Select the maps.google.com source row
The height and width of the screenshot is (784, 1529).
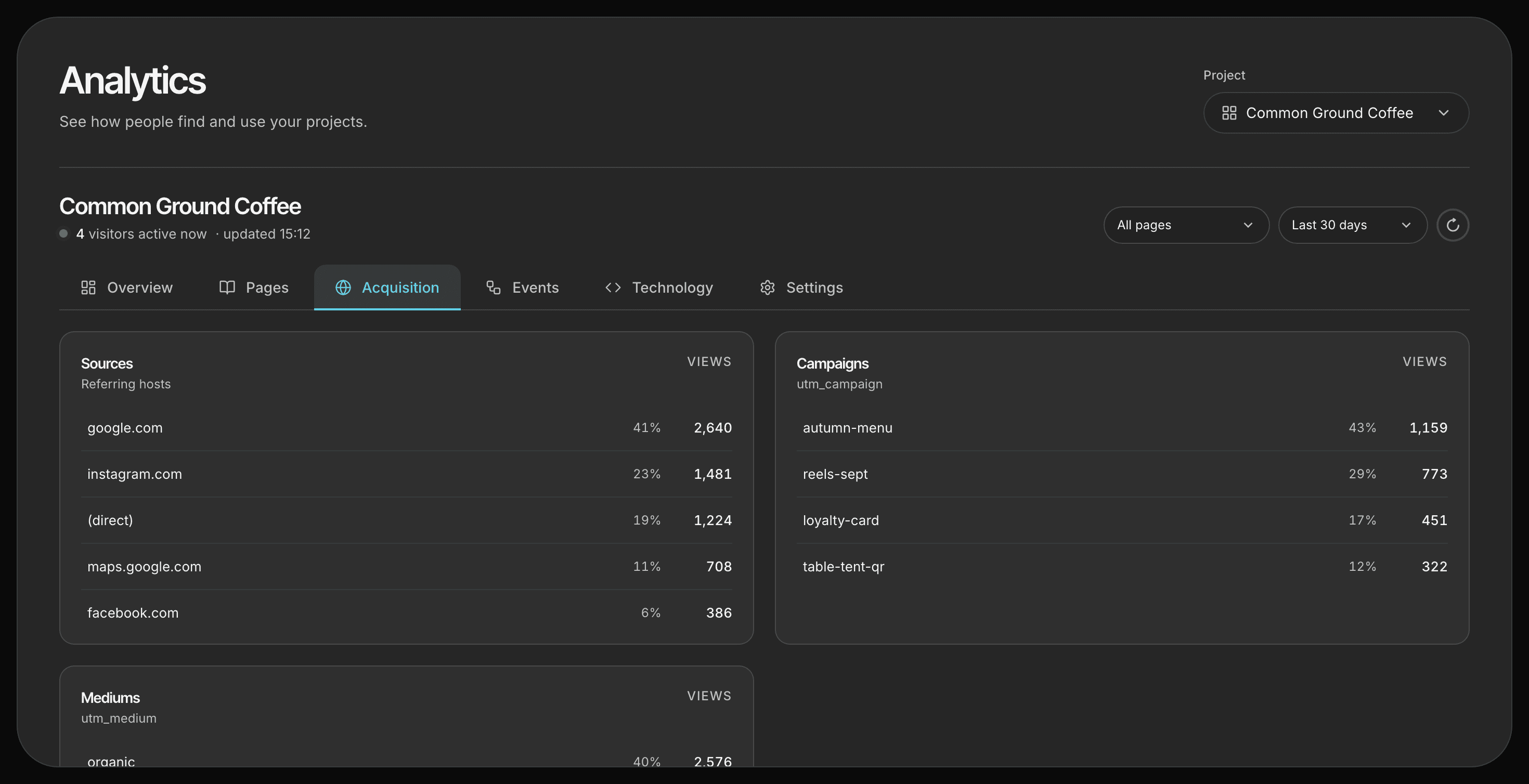(x=406, y=566)
